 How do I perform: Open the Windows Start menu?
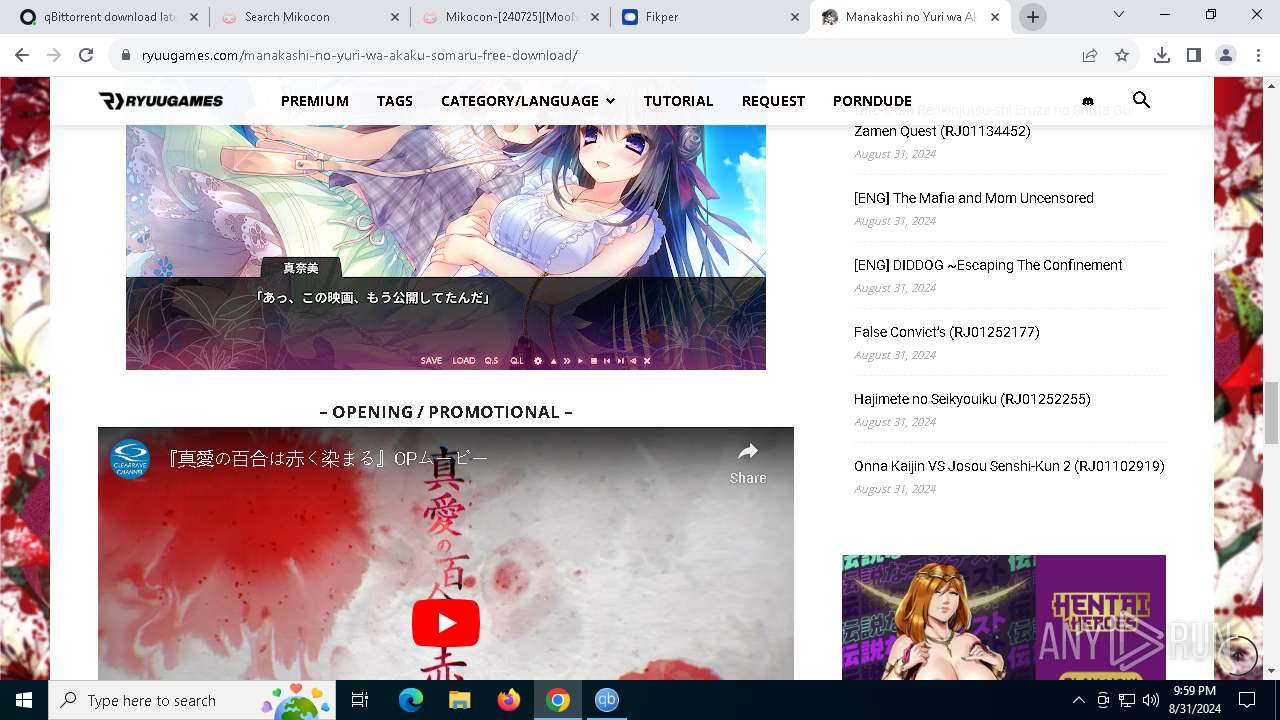point(24,700)
